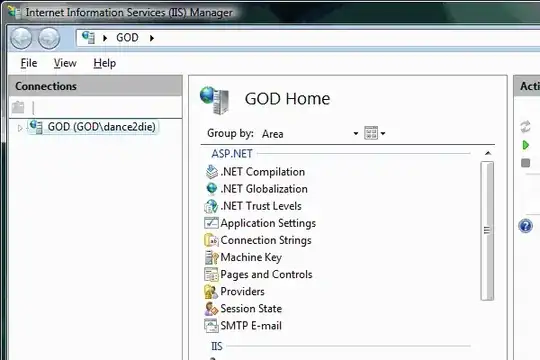The height and width of the screenshot is (360, 540).
Task: Open the .NET Trust Levels icon
Action: pyautogui.click(x=211, y=206)
